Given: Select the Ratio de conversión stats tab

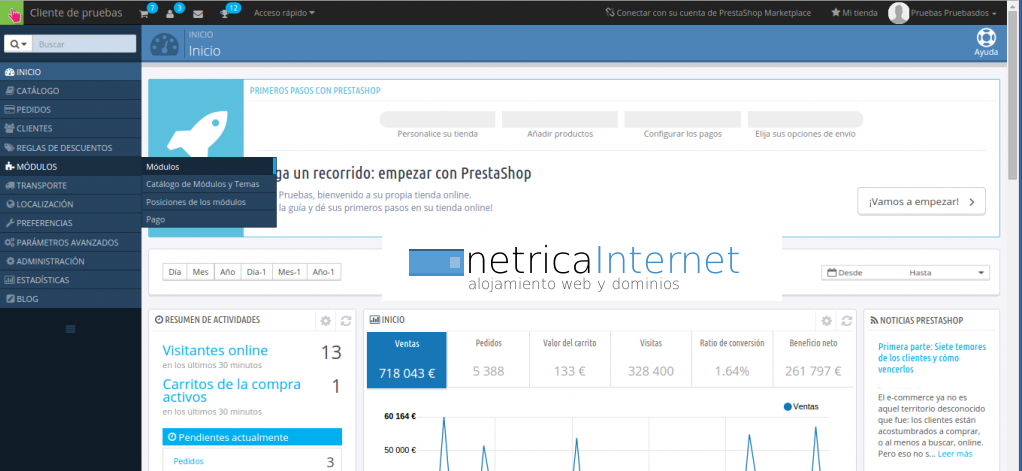Looking at the screenshot, I should point(732,360).
